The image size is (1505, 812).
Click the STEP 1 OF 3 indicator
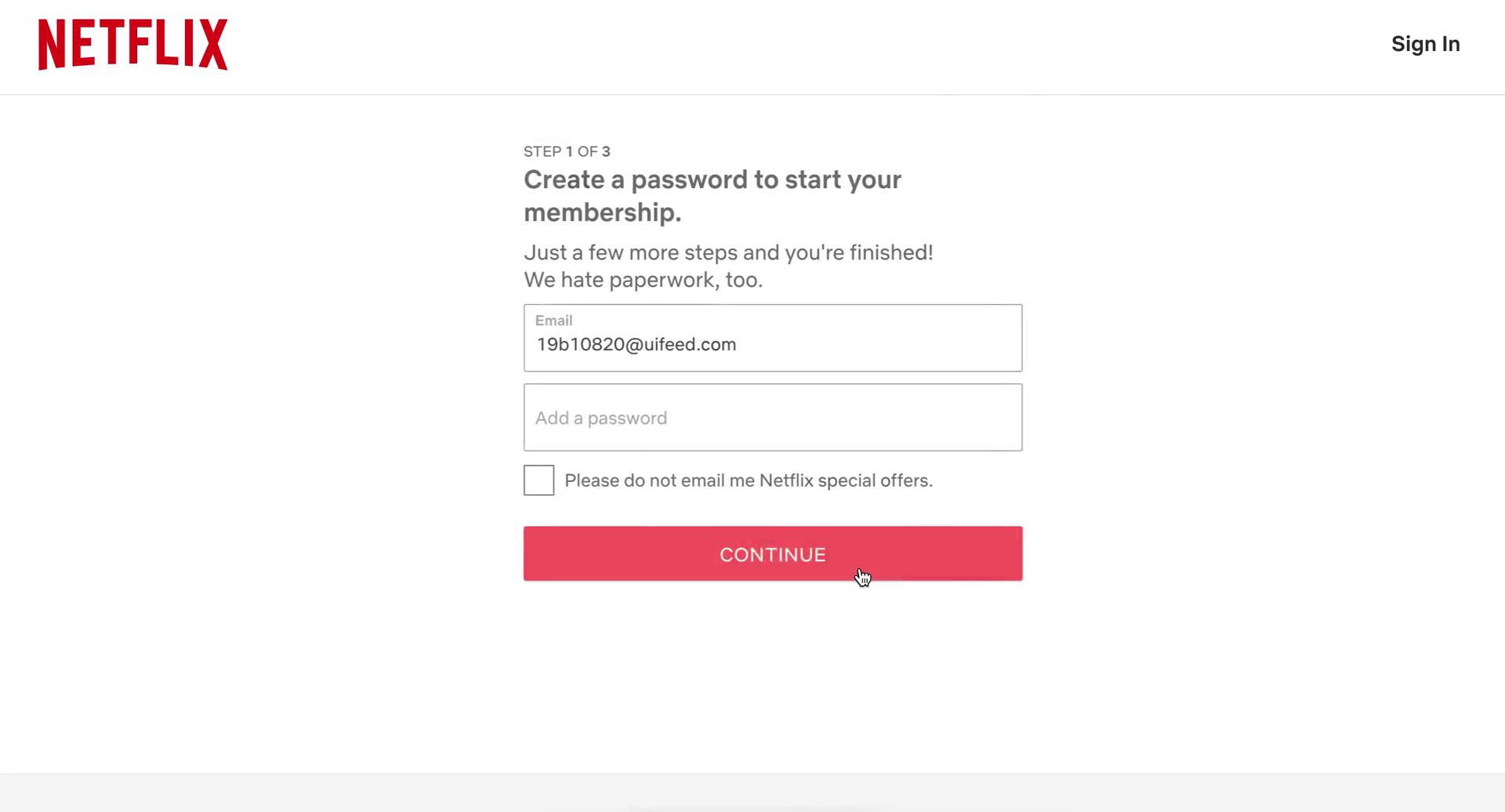[x=566, y=151]
